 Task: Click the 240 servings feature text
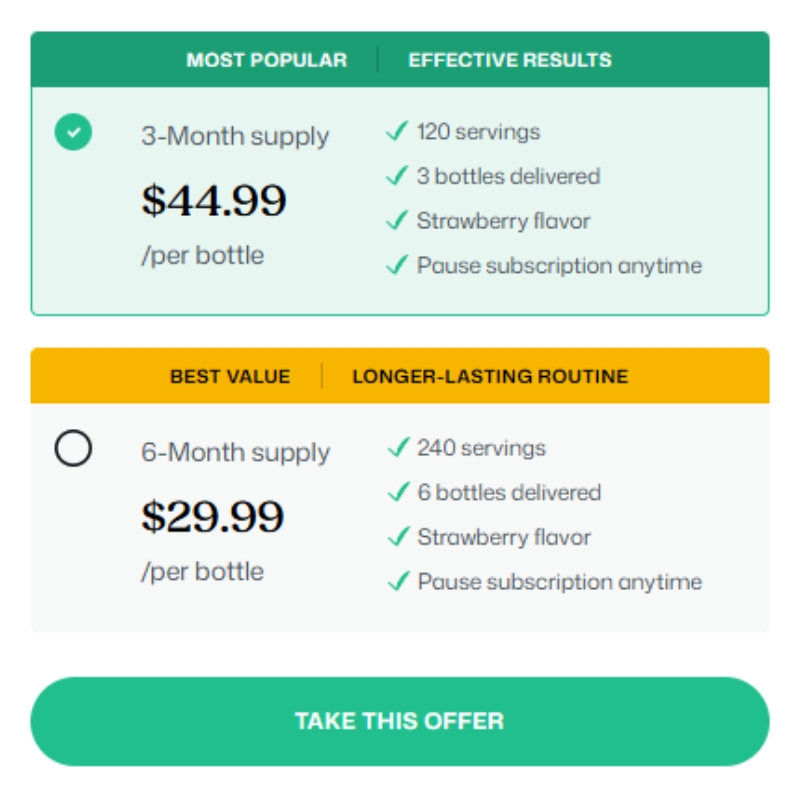[x=481, y=448]
